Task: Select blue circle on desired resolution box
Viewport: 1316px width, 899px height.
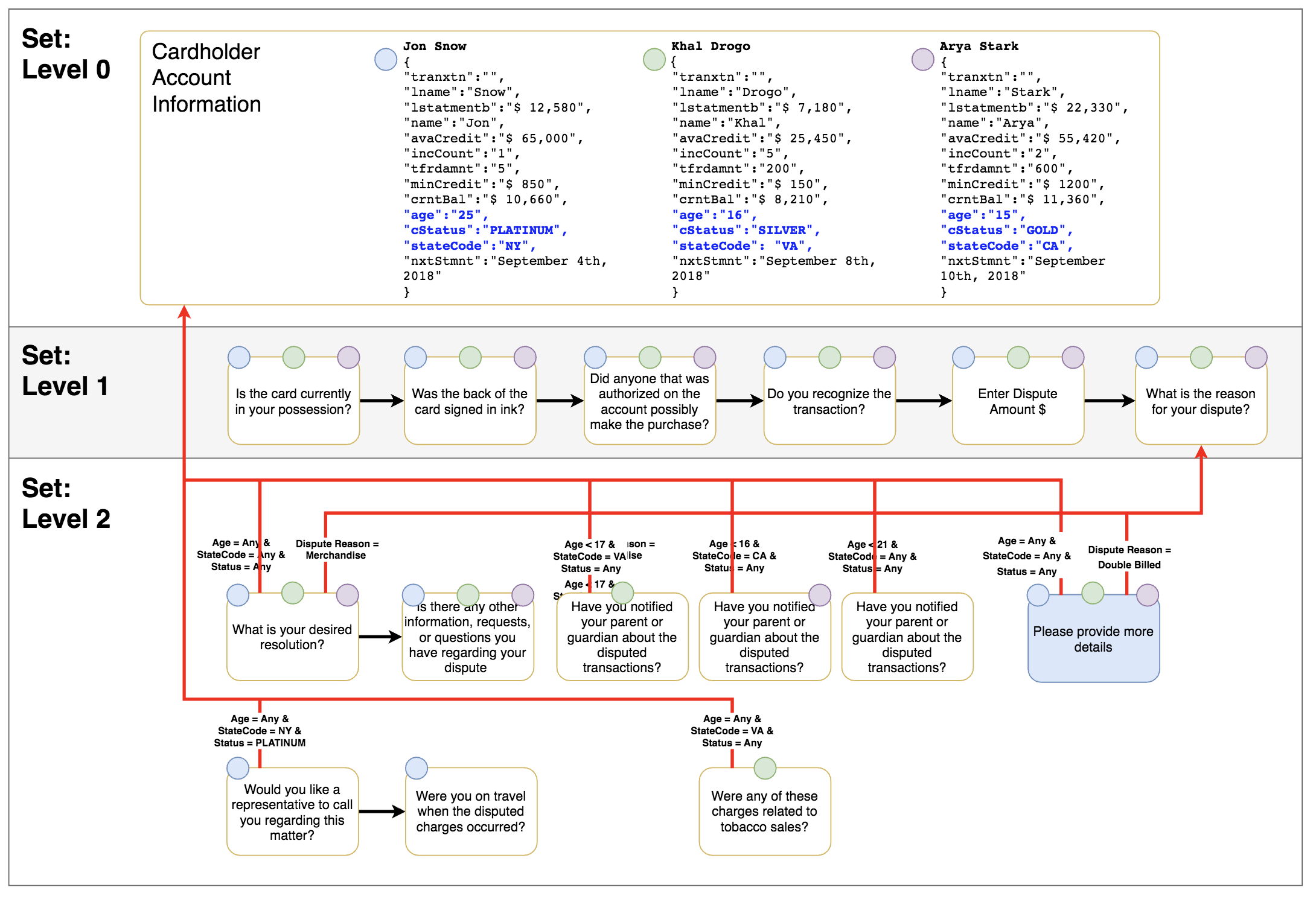Action: [x=238, y=595]
